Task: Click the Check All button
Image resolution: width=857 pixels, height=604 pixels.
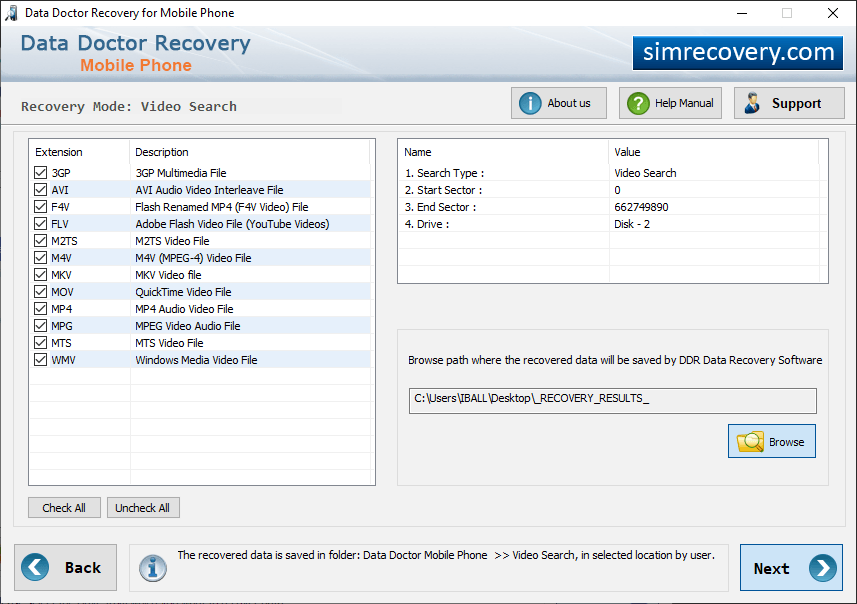Action: click(x=64, y=508)
